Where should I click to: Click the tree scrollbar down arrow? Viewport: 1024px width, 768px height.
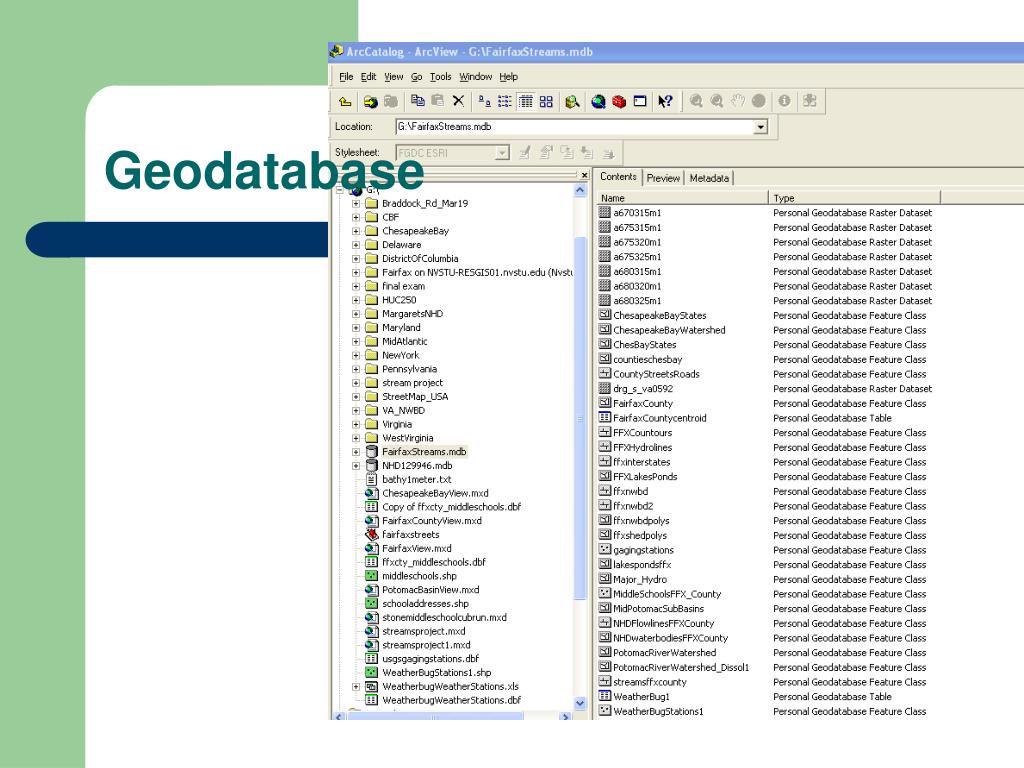pos(580,703)
